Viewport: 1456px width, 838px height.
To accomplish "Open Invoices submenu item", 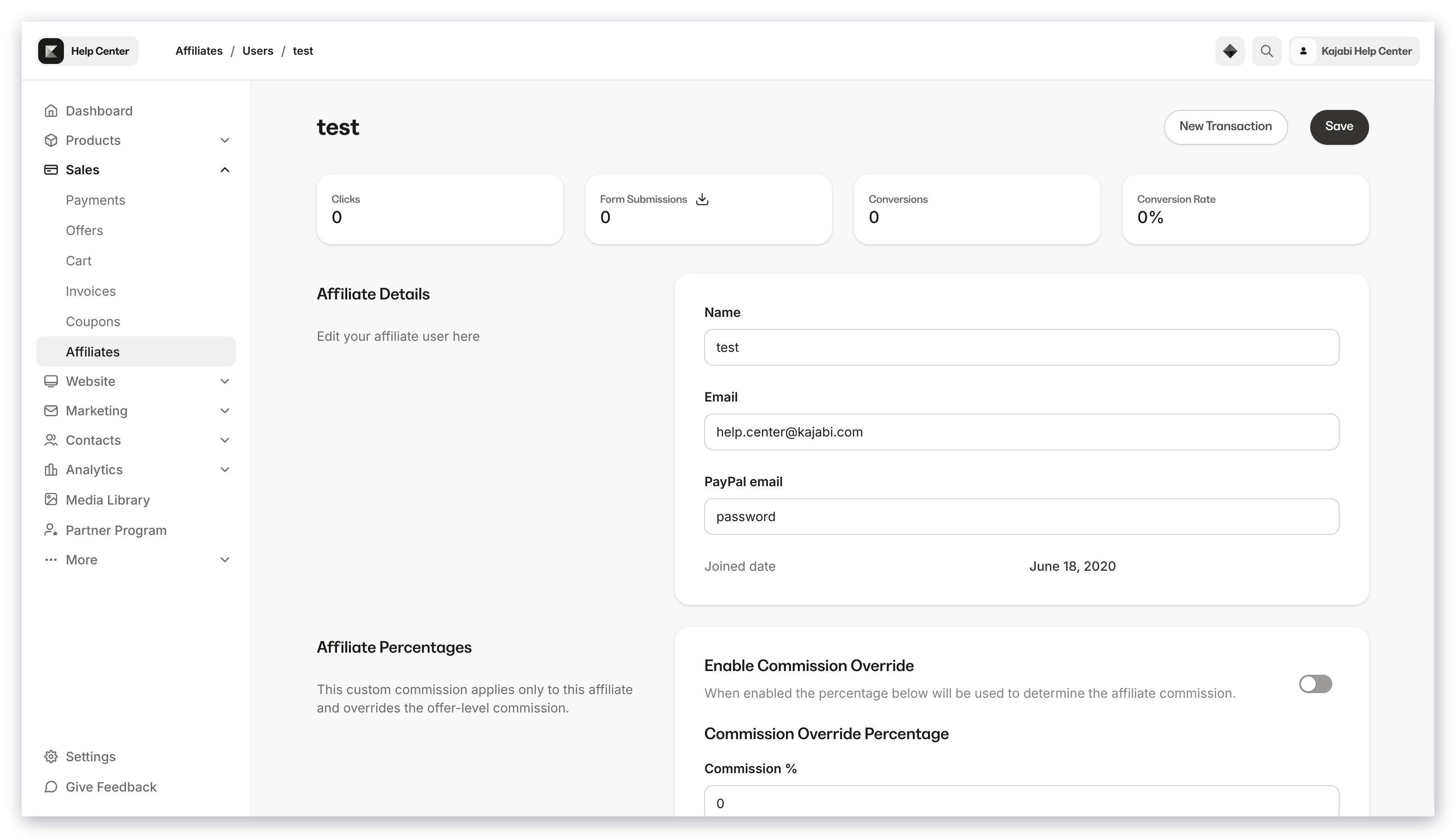I will tap(90, 291).
